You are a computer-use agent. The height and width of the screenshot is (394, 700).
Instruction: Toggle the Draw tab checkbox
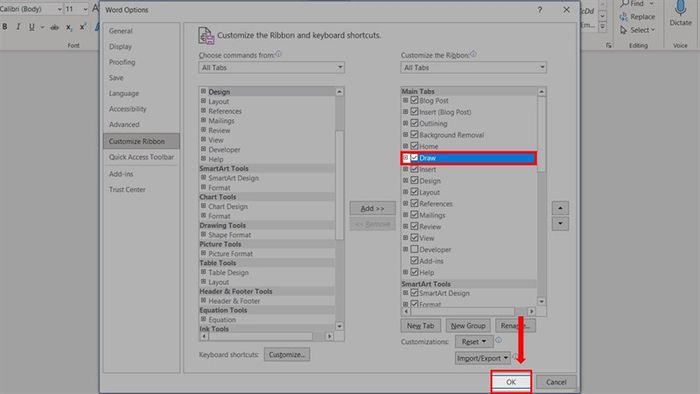pos(414,158)
